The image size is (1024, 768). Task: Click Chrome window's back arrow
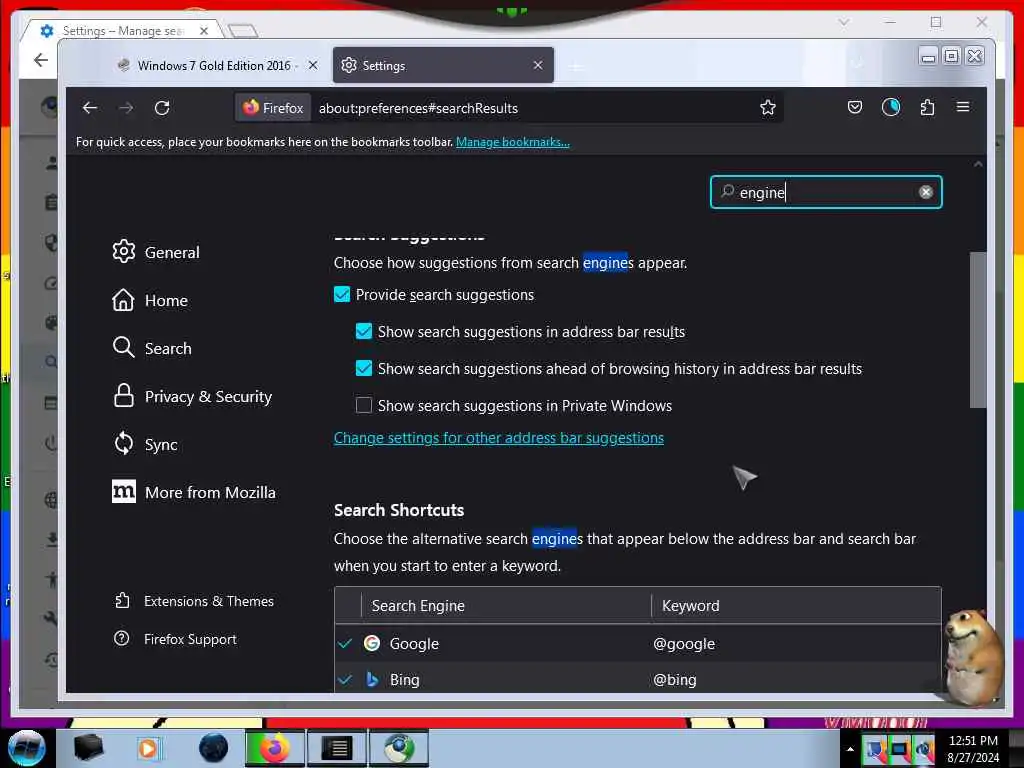[x=41, y=60]
